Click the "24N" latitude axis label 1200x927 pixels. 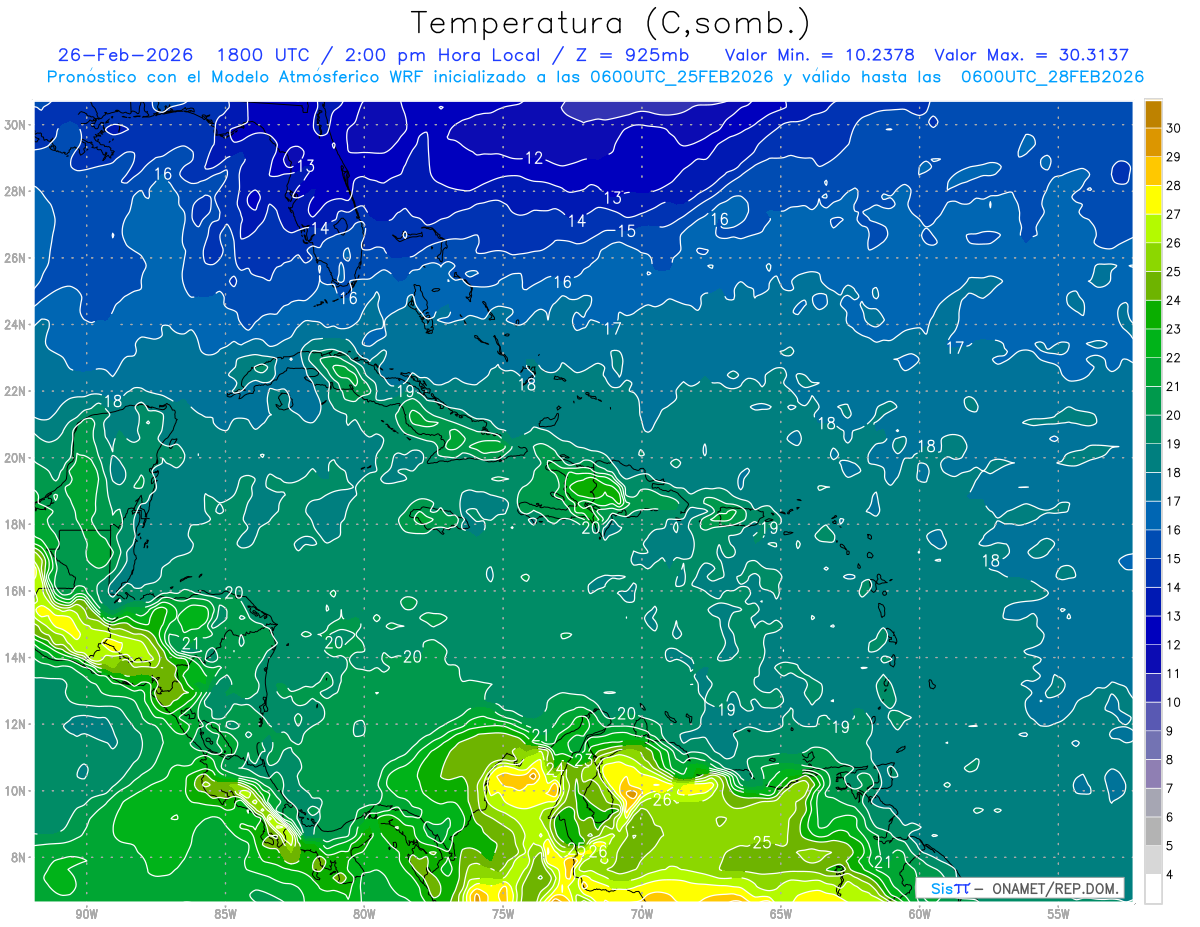tap(15, 325)
